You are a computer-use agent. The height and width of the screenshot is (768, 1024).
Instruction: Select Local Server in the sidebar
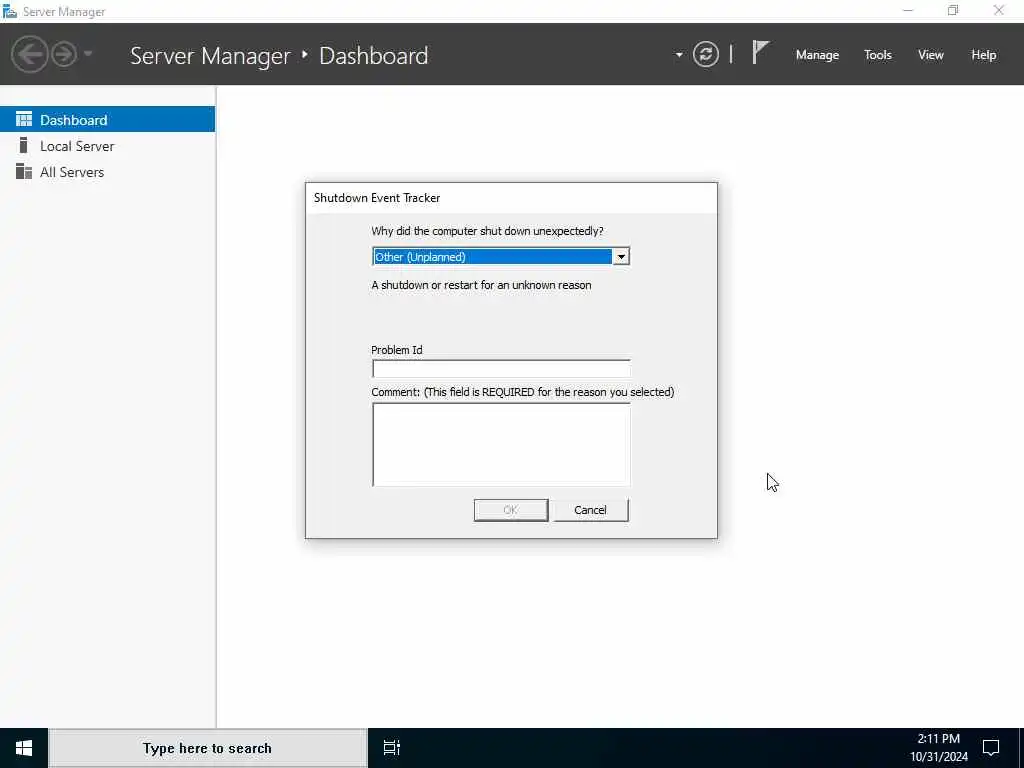click(x=107, y=146)
